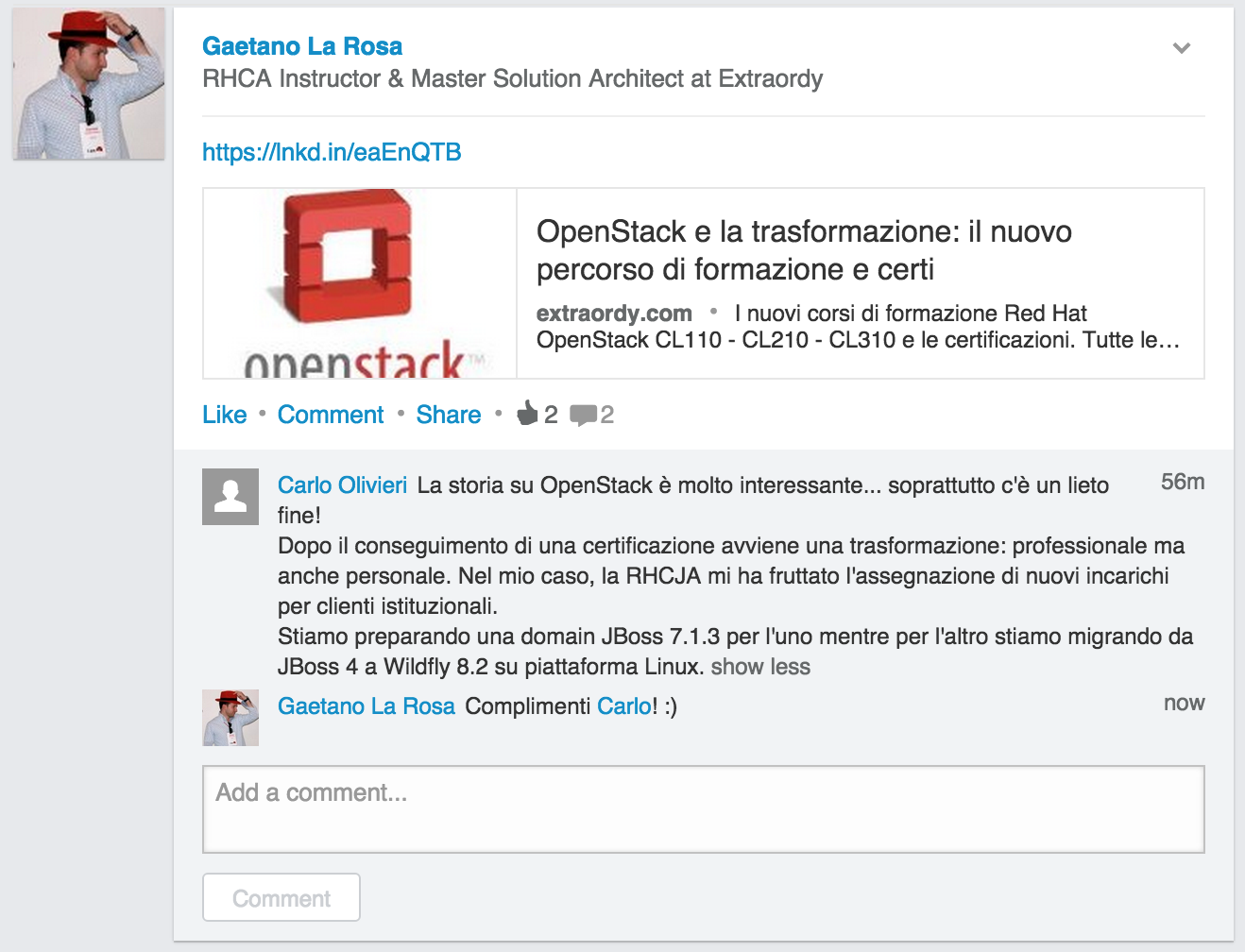Collapse Carlo's comment with show less
Image resolution: width=1245 pixels, height=952 pixels.
[760, 667]
